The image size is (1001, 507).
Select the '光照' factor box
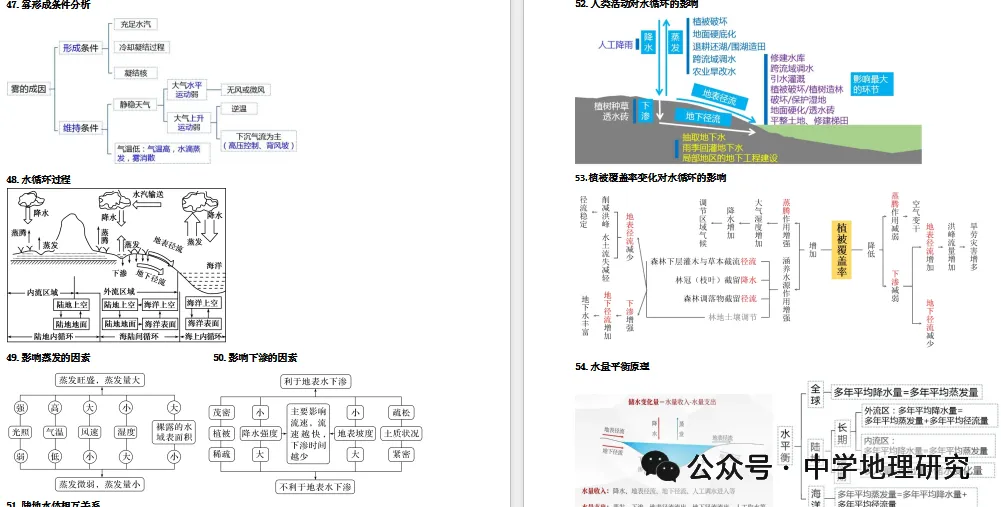pos(21,432)
